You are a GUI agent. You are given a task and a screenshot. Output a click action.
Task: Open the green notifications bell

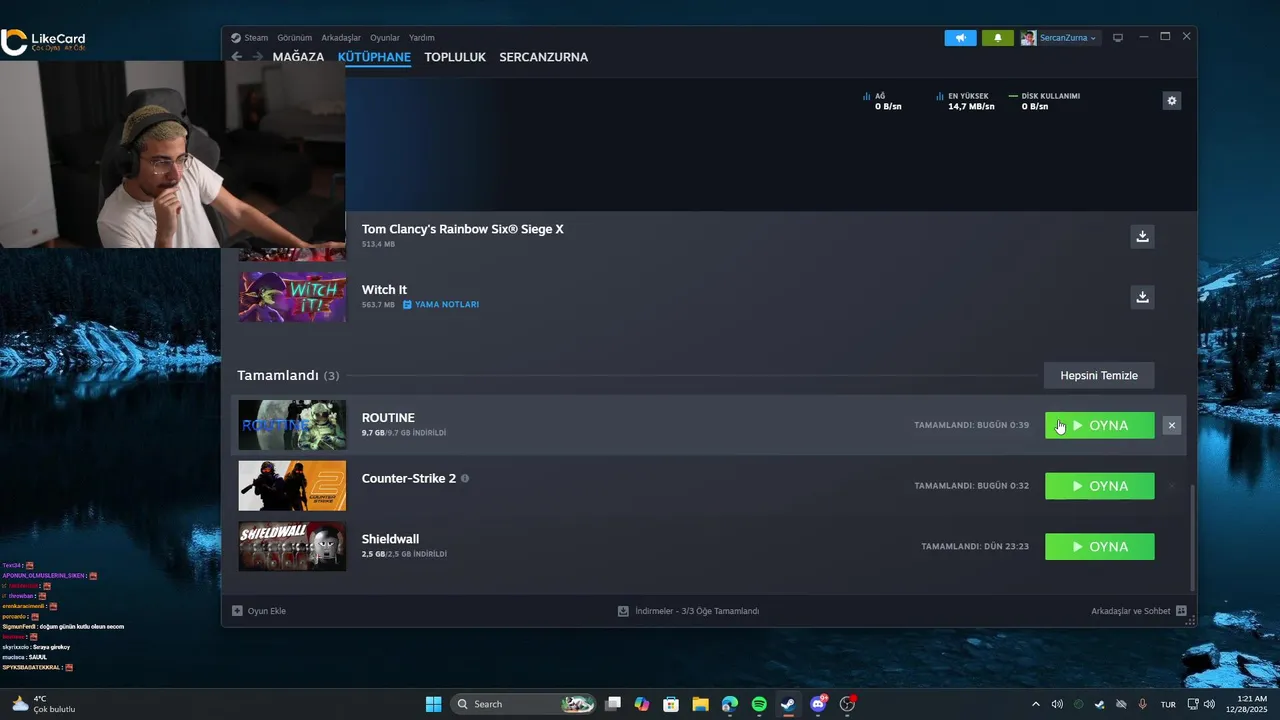[997, 38]
